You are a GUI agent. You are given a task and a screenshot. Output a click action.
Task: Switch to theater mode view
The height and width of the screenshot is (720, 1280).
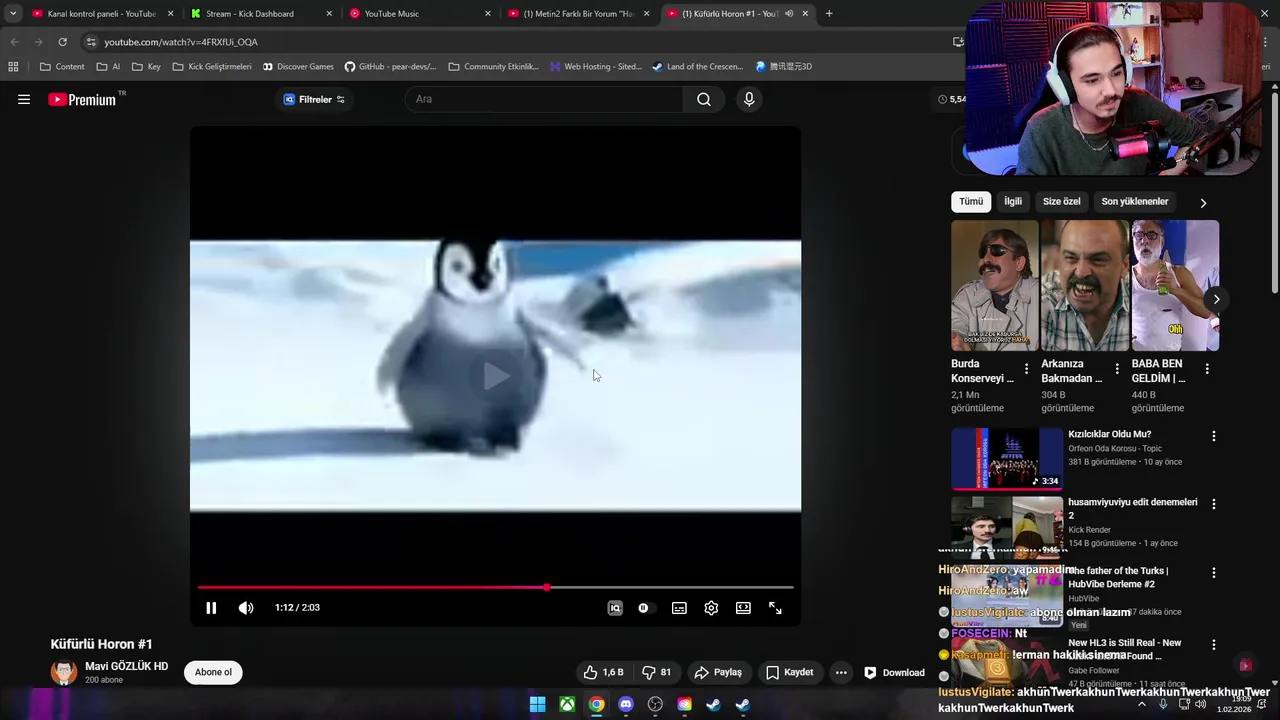(x=743, y=608)
